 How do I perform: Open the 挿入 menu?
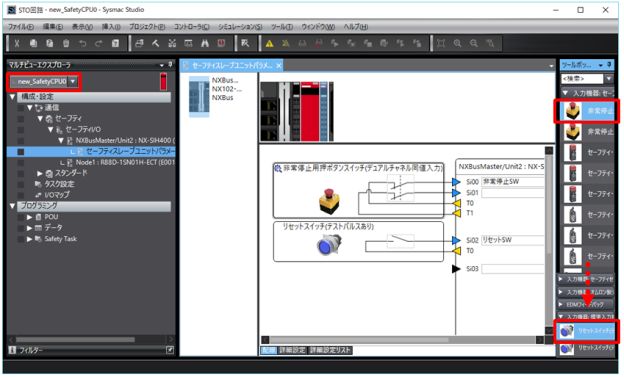coord(111,27)
